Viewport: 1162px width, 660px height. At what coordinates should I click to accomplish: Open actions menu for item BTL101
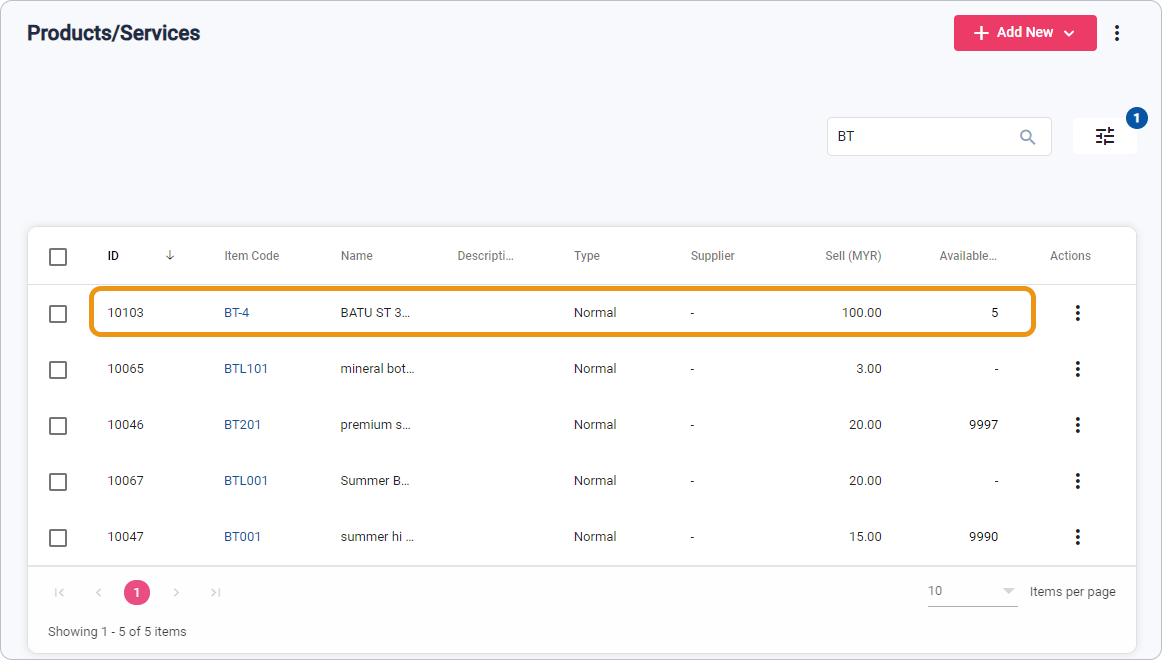[x=1078, y=369]
